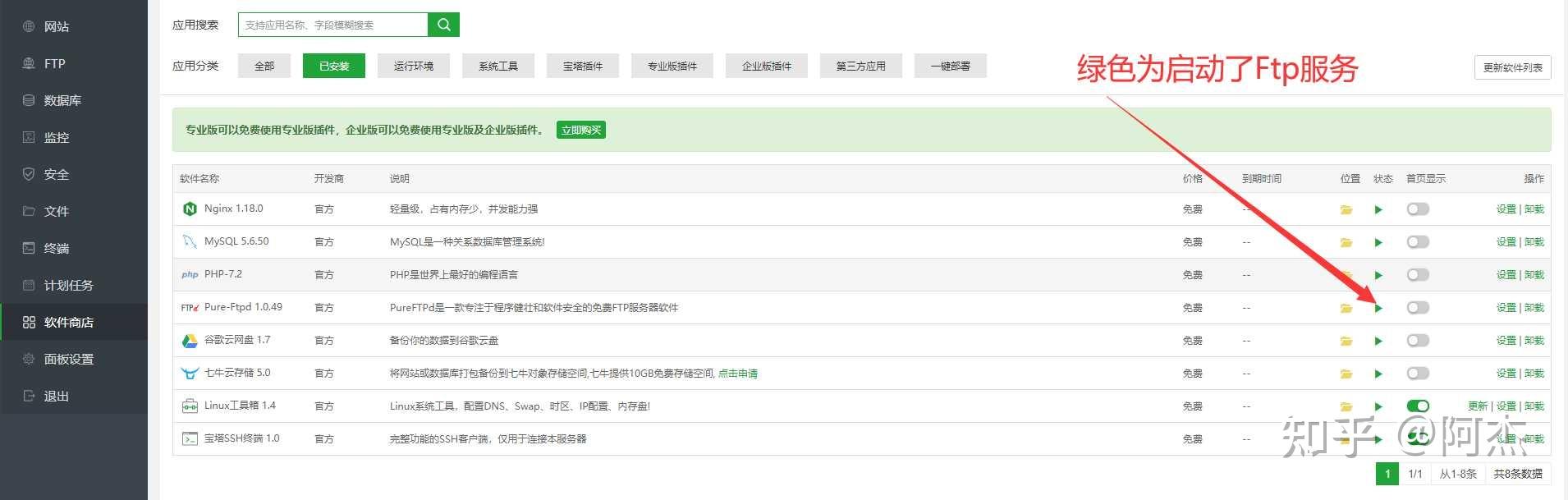Enable homepage display for Nginx 1.18.0

pyautogui.click(x=1418, y=209)
